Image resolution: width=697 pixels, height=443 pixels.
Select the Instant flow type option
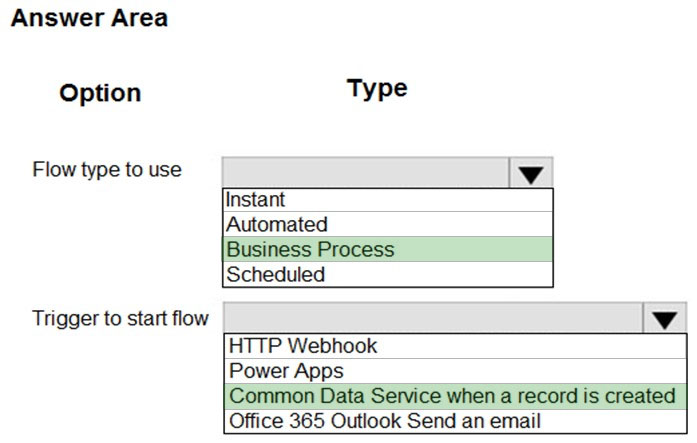[388, 200]
